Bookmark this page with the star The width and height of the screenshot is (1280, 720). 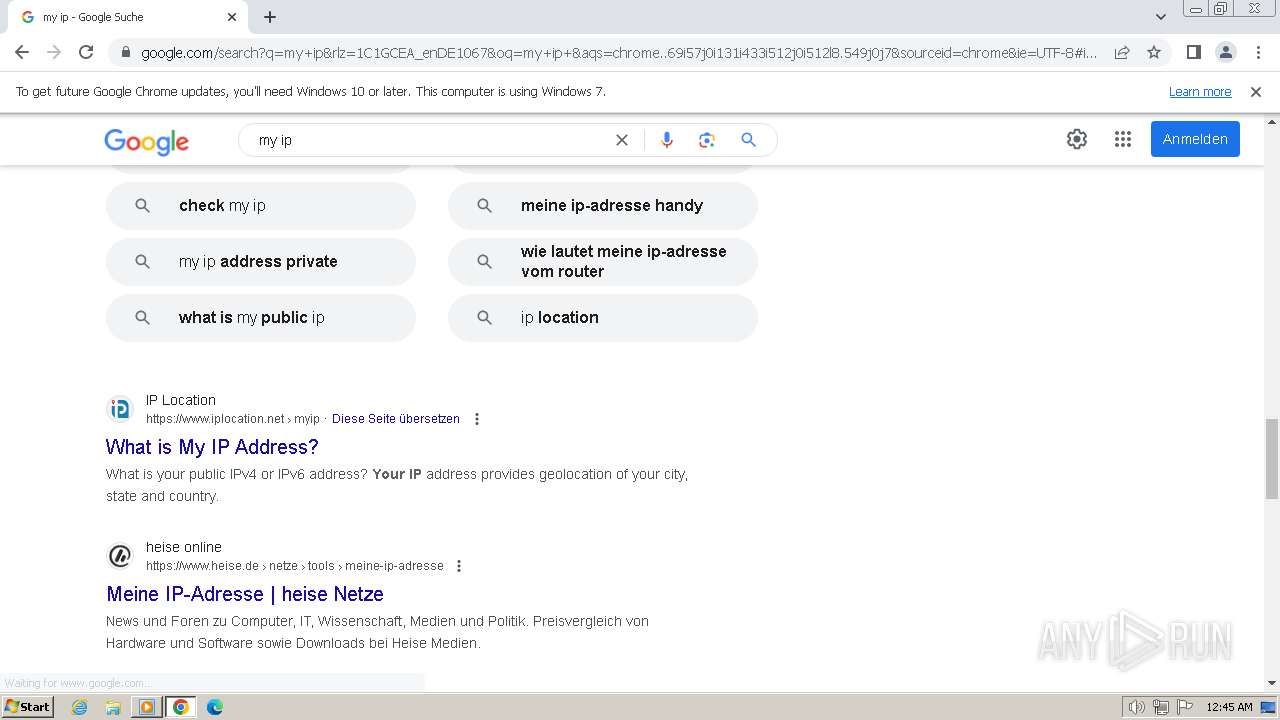coord(1154,53)
